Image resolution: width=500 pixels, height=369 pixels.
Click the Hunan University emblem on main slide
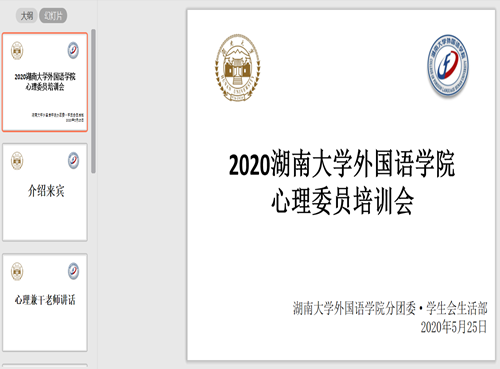pyautogui.click(x=237, y=67)
